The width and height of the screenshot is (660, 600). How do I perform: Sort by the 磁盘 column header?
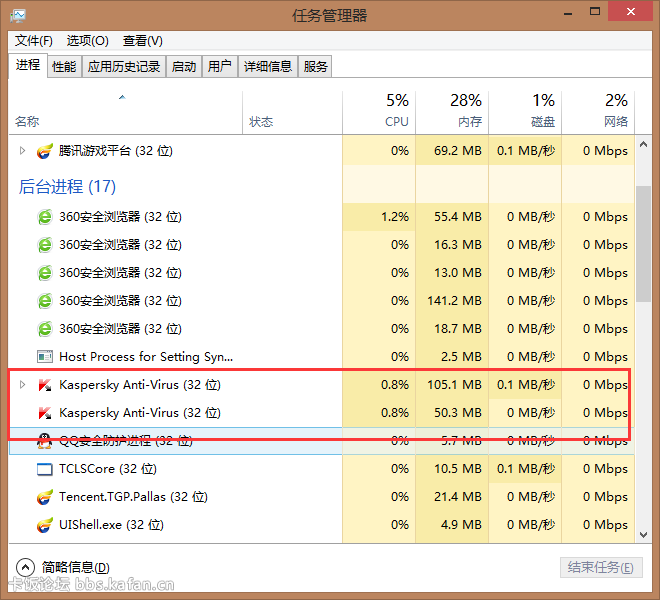pos(525,113)
